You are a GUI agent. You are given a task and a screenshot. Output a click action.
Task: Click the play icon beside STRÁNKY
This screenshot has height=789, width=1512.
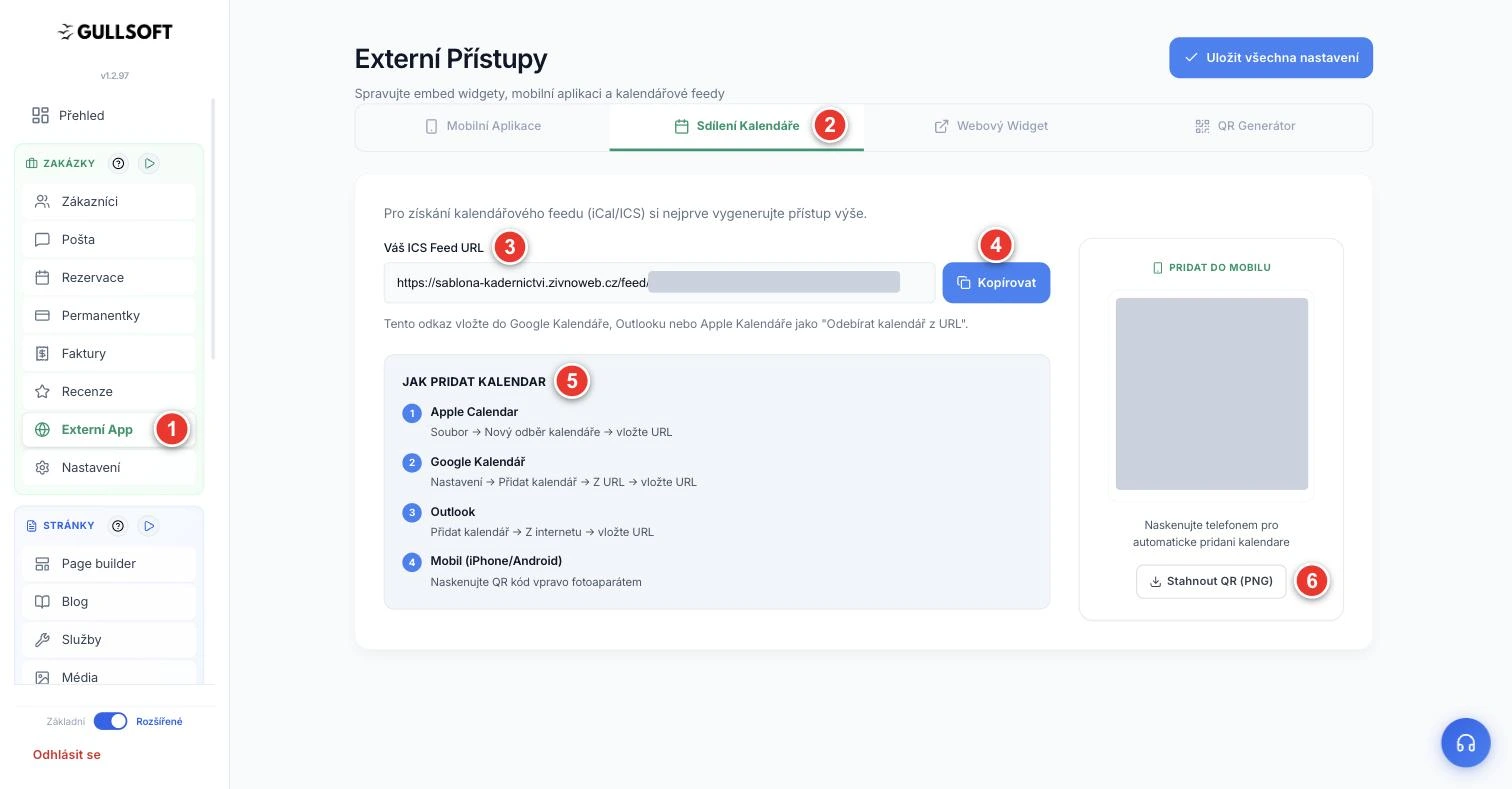[x=149, y=526]
